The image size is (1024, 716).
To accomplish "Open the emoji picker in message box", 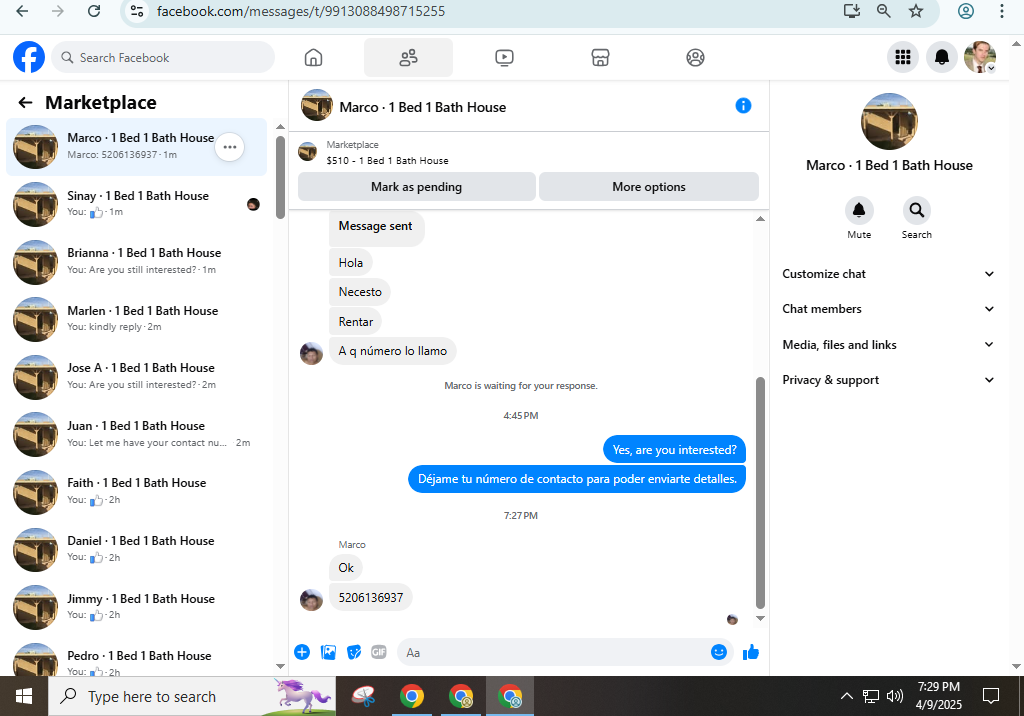I will click(718, 652).
